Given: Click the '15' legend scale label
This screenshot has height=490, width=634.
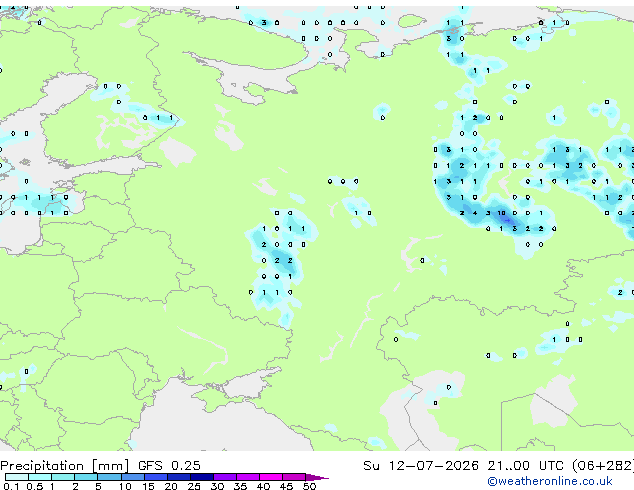Looking at the screenshot, I should pyautogui.click(x=148, y=486).
